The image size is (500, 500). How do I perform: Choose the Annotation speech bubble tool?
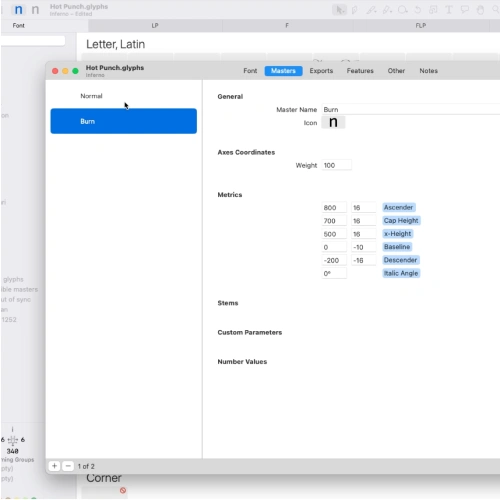click(464, 10)
